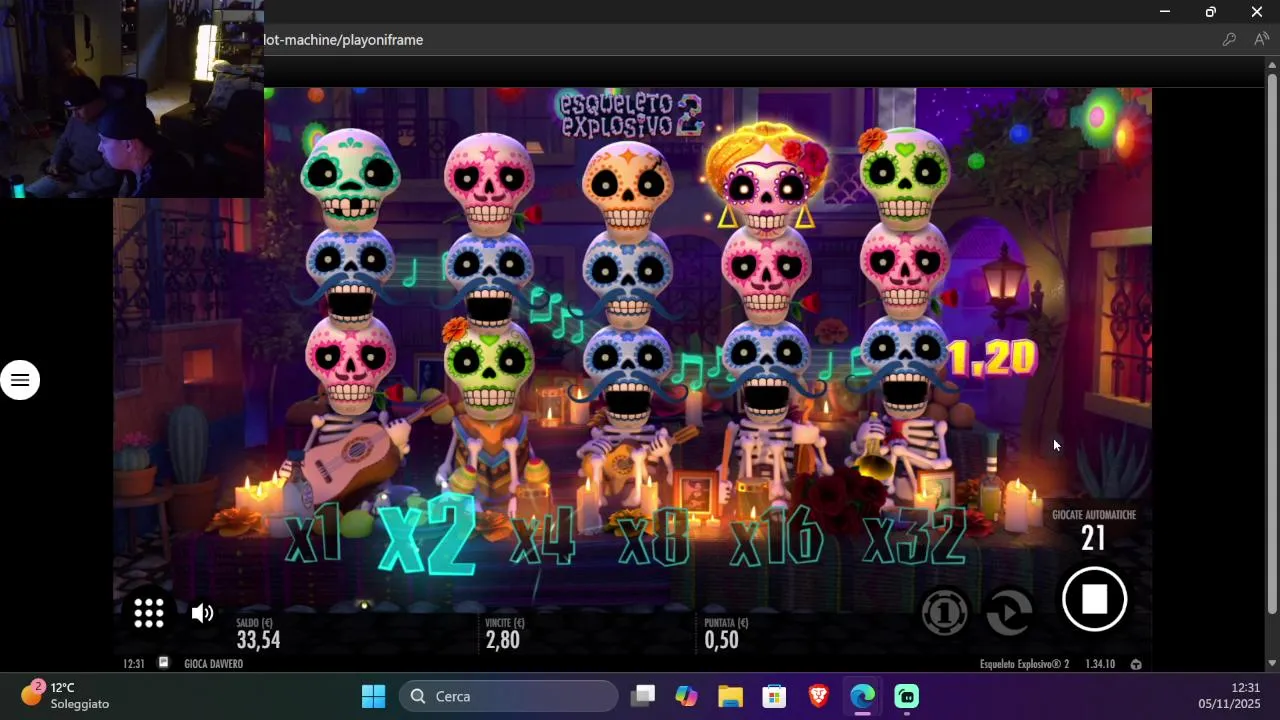Click the Saldo balance value 33,54
Screen dimensions: 1280x720
click(x=258, y=640)
